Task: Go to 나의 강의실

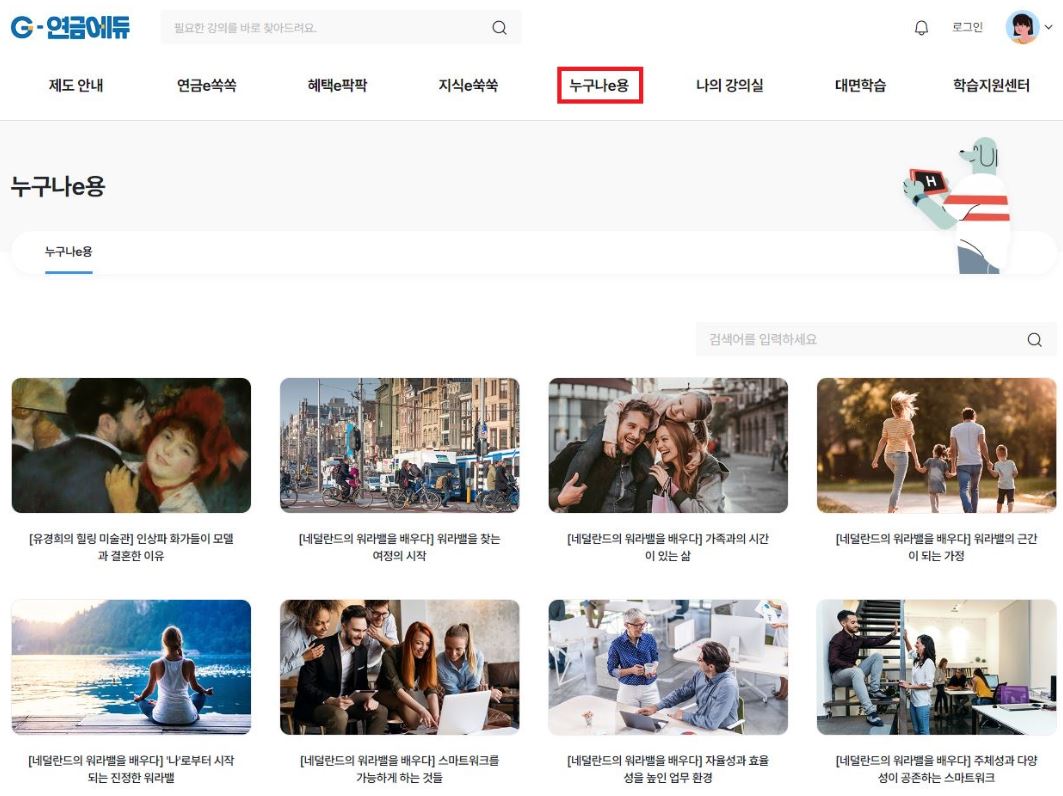Action: coord(729,86)
